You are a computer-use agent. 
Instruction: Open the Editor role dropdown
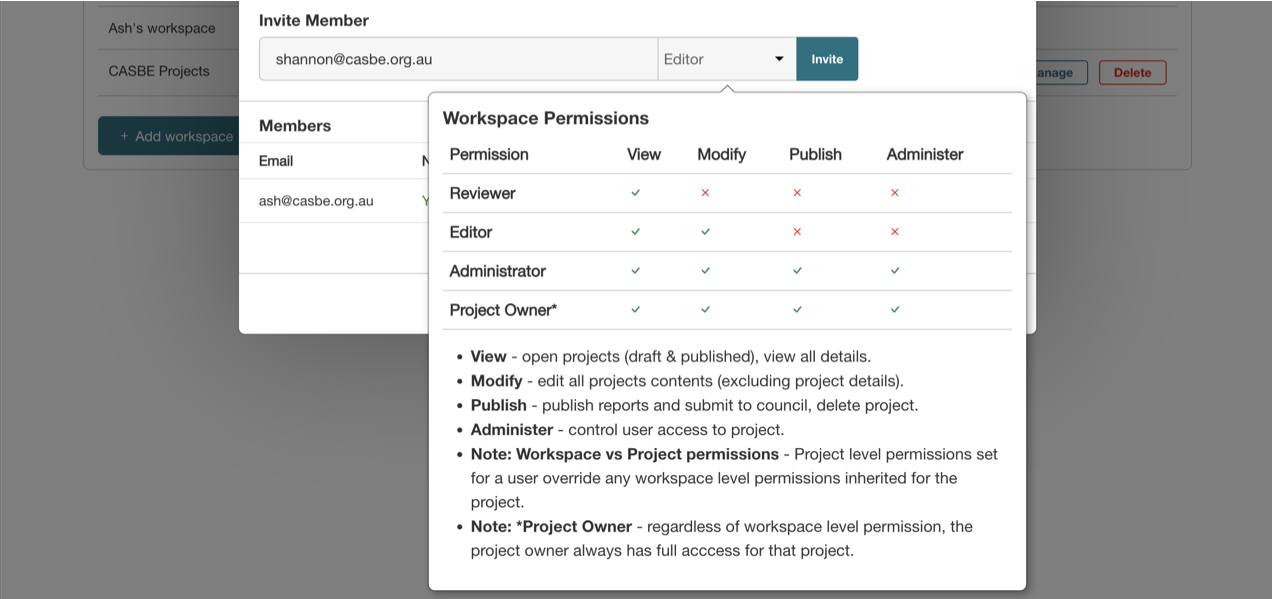click(x=726, y=59)
